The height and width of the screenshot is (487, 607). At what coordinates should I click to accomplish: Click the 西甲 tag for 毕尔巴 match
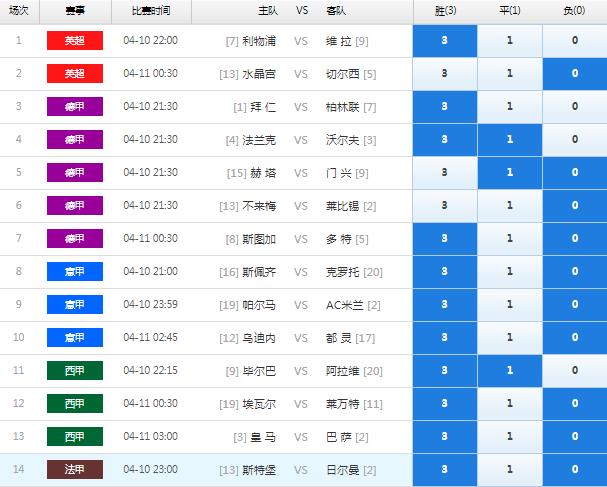tap(75, 370)
